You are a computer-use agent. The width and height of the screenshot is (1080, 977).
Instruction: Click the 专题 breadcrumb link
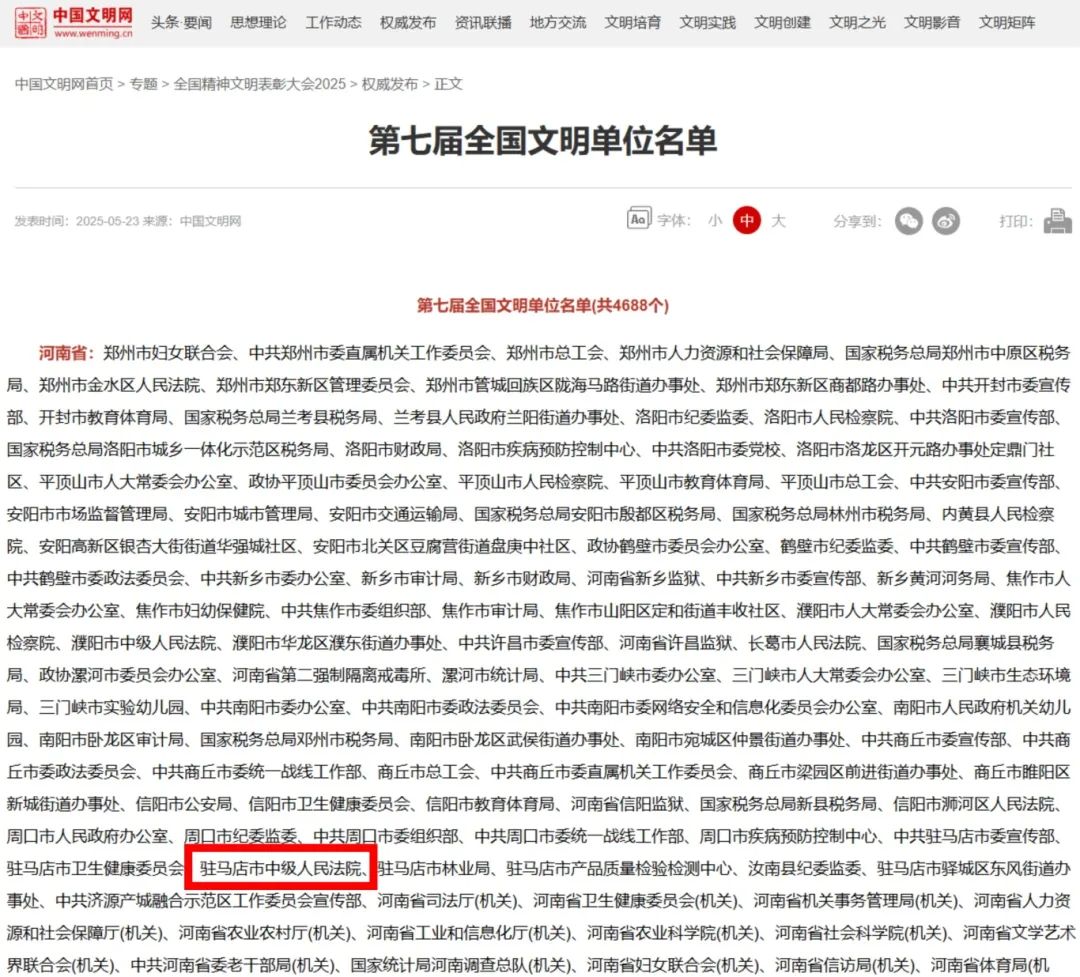pyautogui.click(x=144, y=84)
